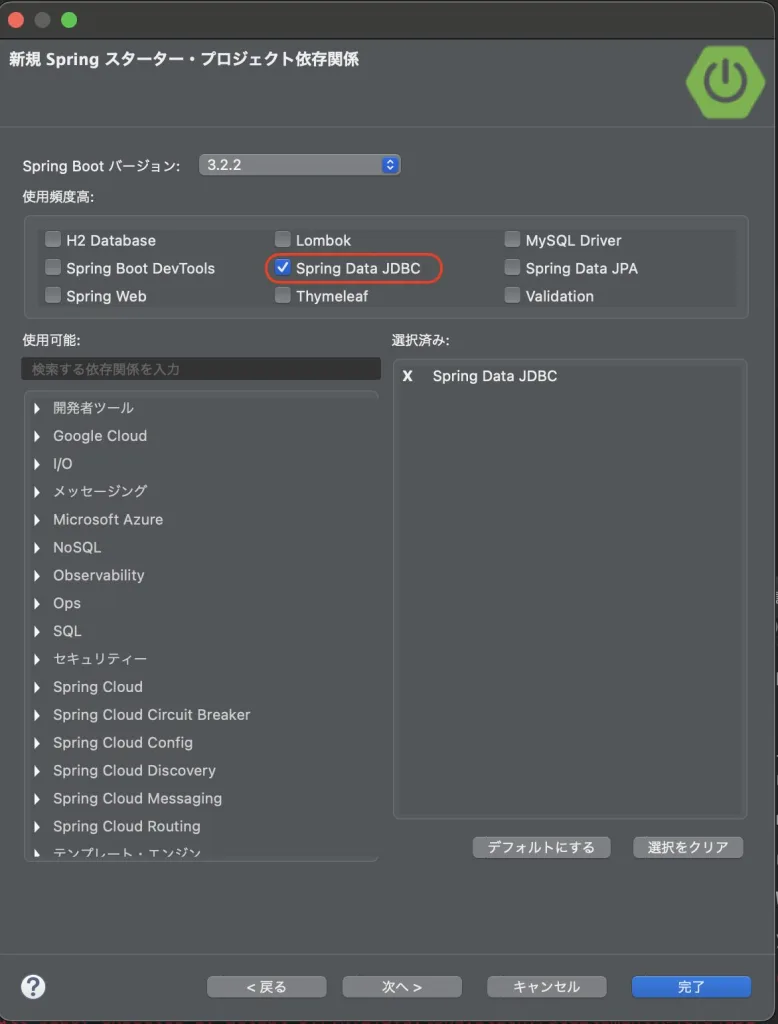
Task: Go back with 戻る button
Action: [267, 986]
